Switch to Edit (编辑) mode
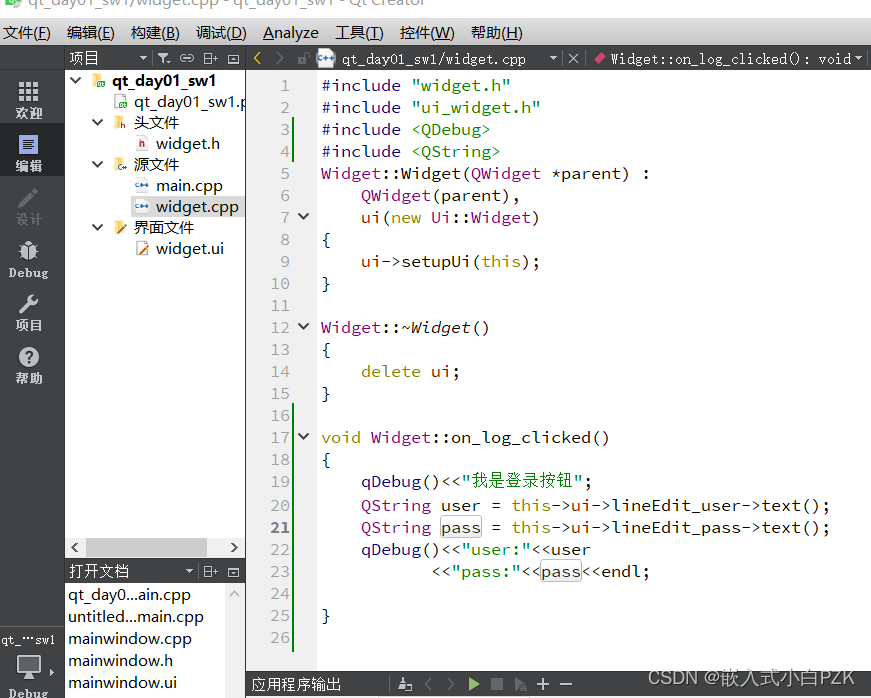The height and width of the screenshot is (698, 871). pyautogui.click(x=28, y=153)
